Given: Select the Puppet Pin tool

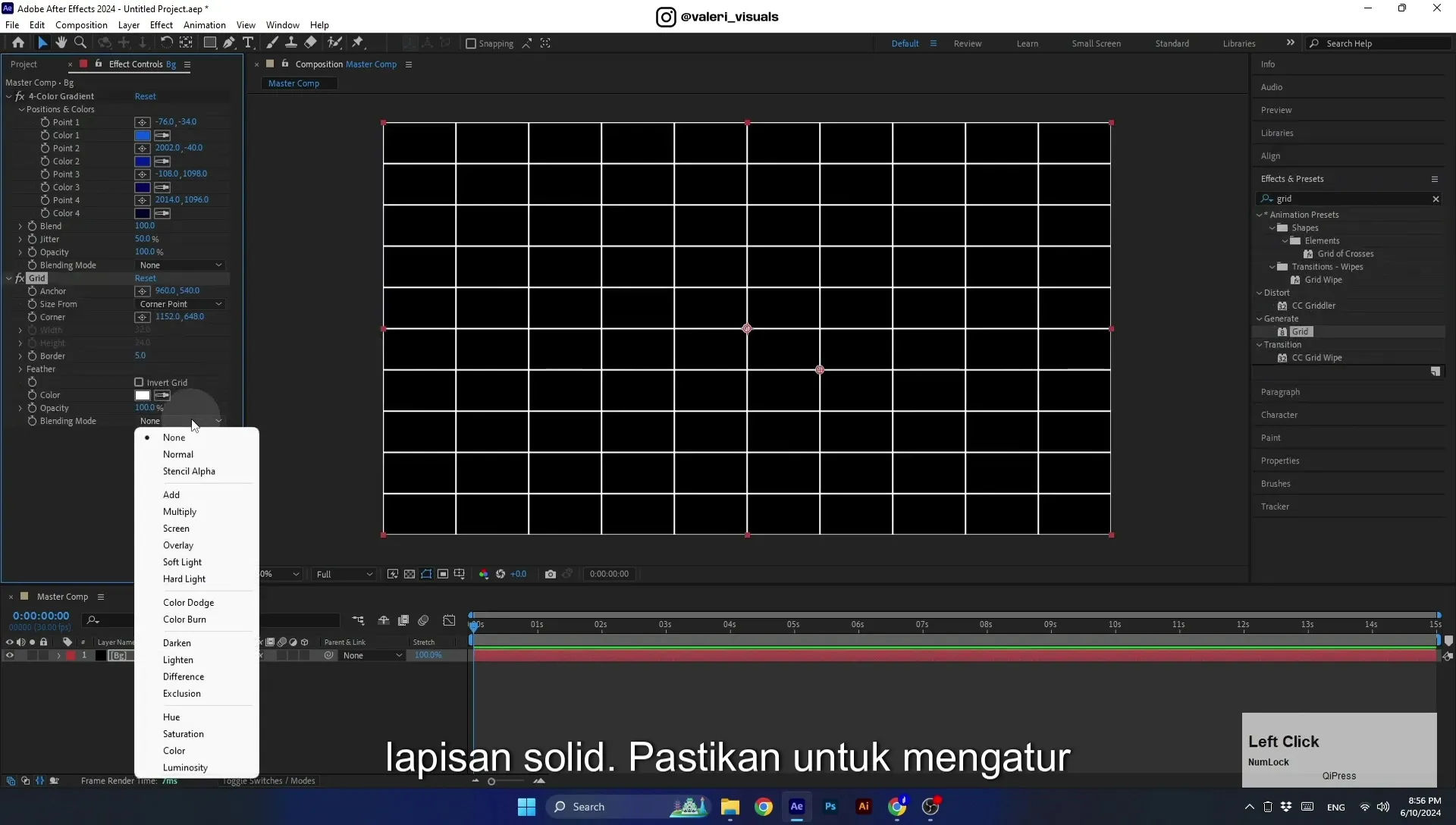Looking at the screenshot, I should tap(358, 43).
